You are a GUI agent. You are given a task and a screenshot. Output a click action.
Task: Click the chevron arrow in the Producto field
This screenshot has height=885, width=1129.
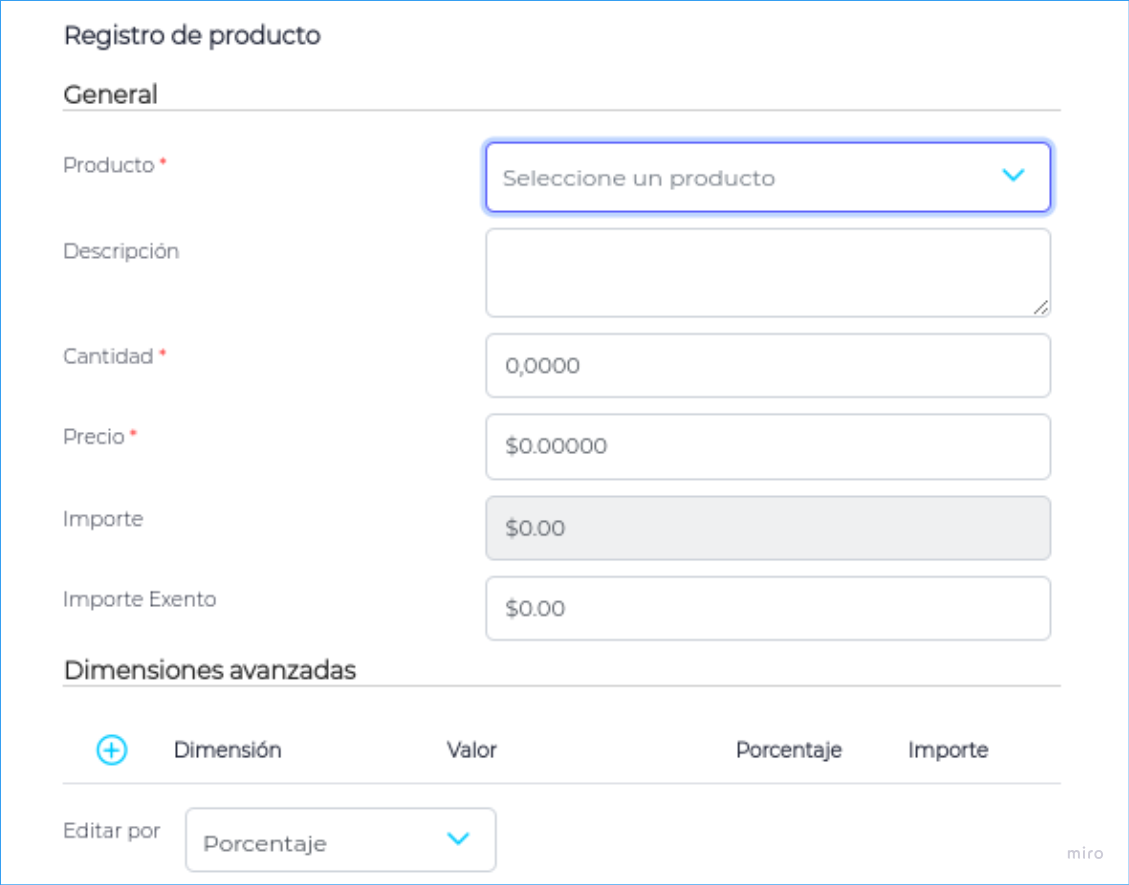[x=1013, y=176]
